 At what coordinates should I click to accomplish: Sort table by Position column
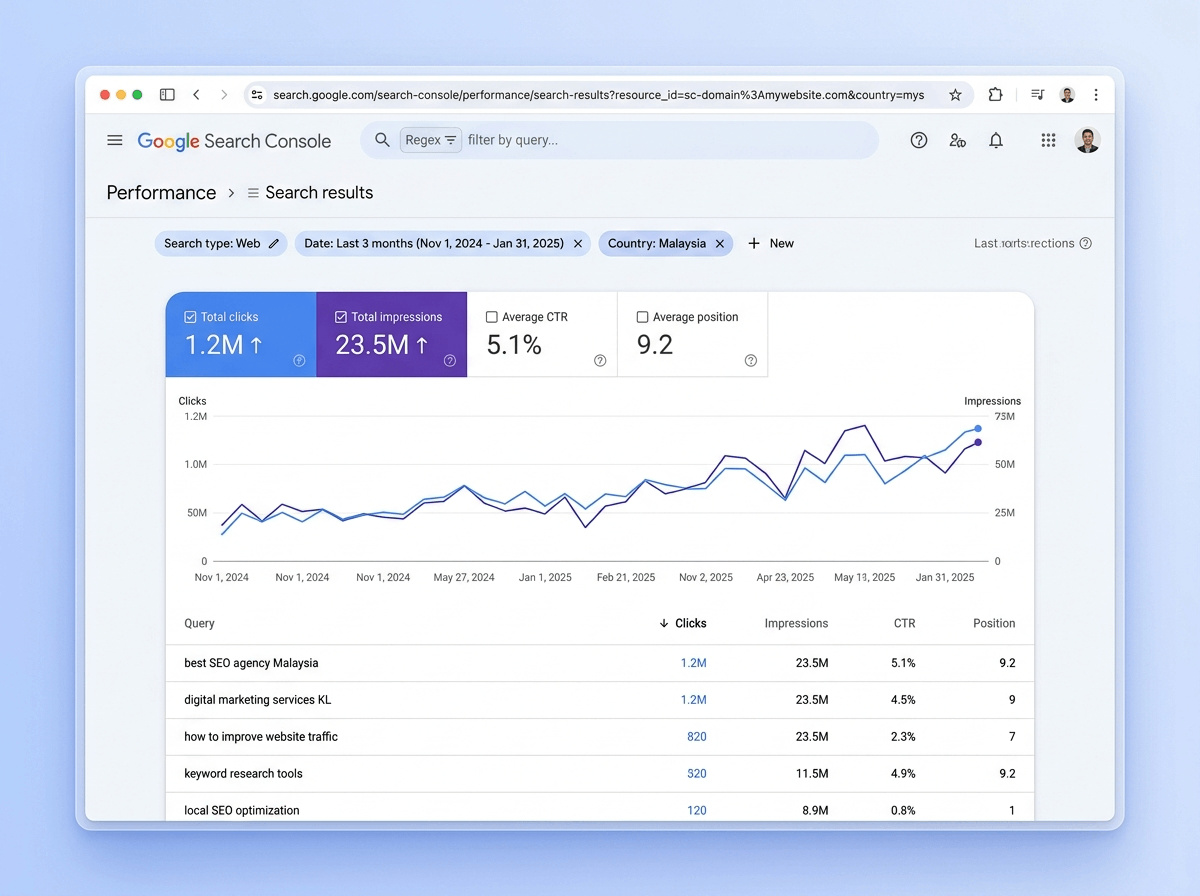[x=994, y=623]
